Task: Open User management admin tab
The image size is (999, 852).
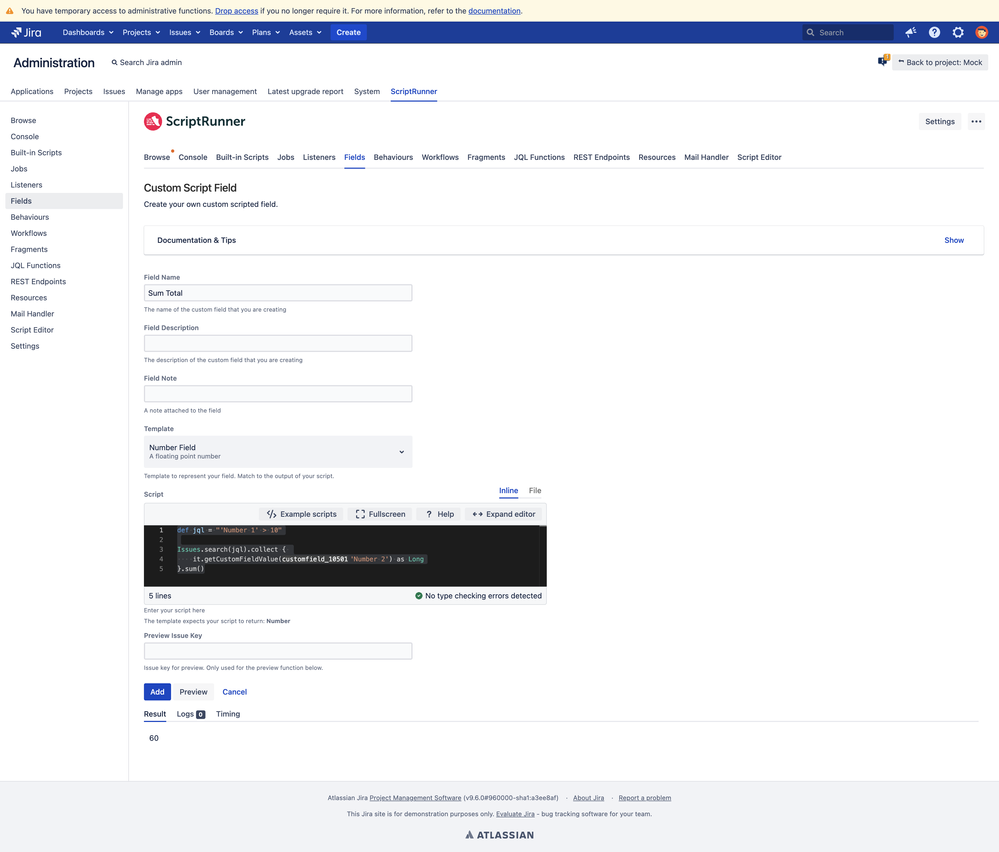Action: [225, 92]
